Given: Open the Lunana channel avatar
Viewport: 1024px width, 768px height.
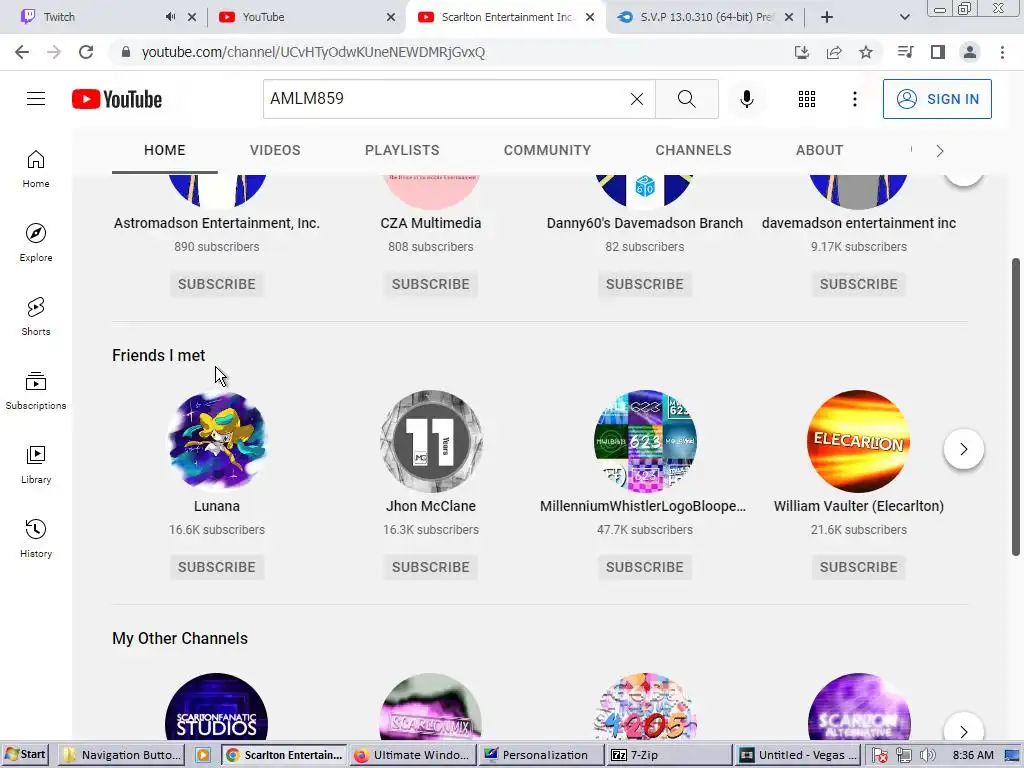Looking at the screenshot, I should click(x=217, y=441).
